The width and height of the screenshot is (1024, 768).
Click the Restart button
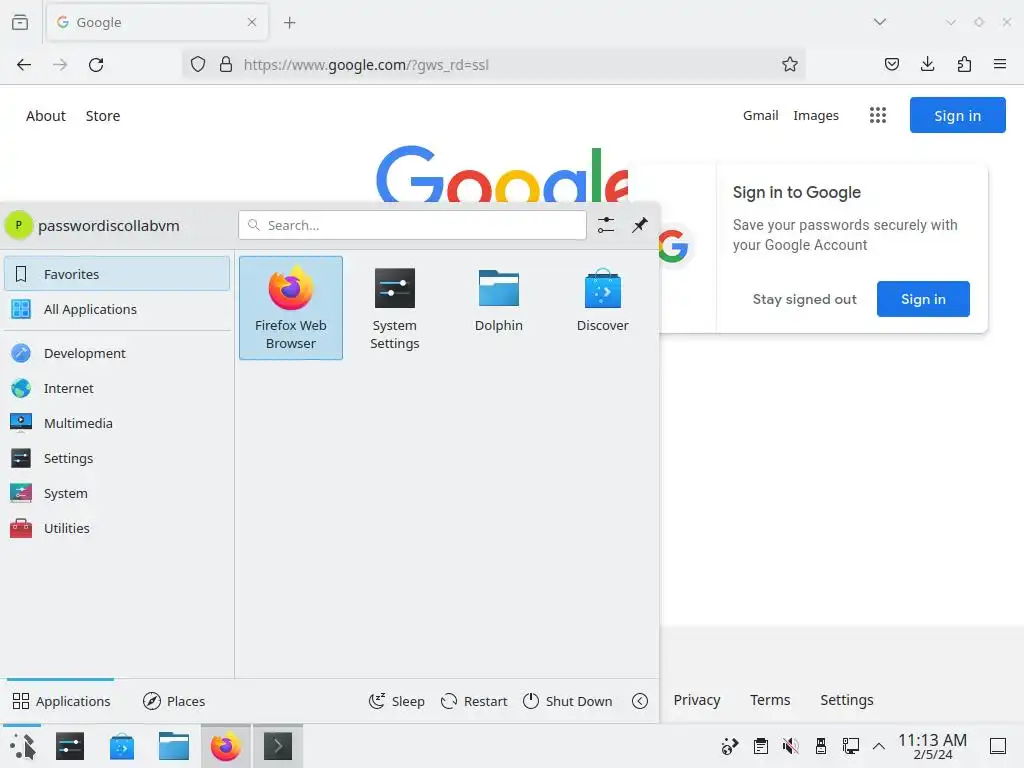(474, 701)
